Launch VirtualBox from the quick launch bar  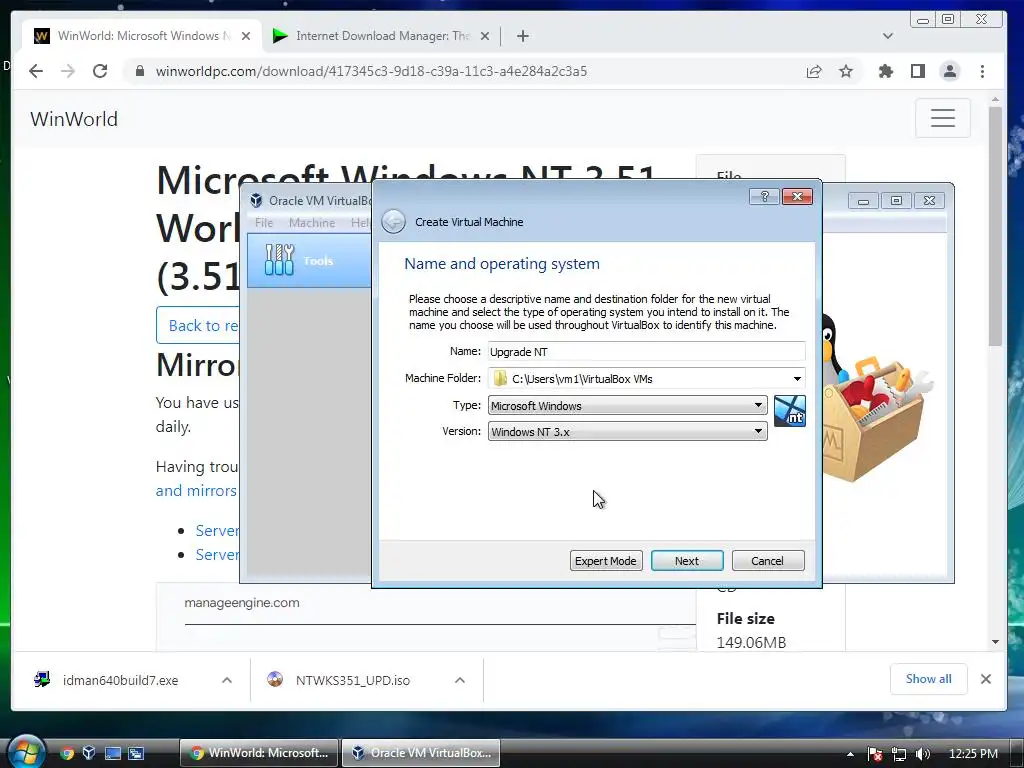pyautogui.click(x=89, y=753)
